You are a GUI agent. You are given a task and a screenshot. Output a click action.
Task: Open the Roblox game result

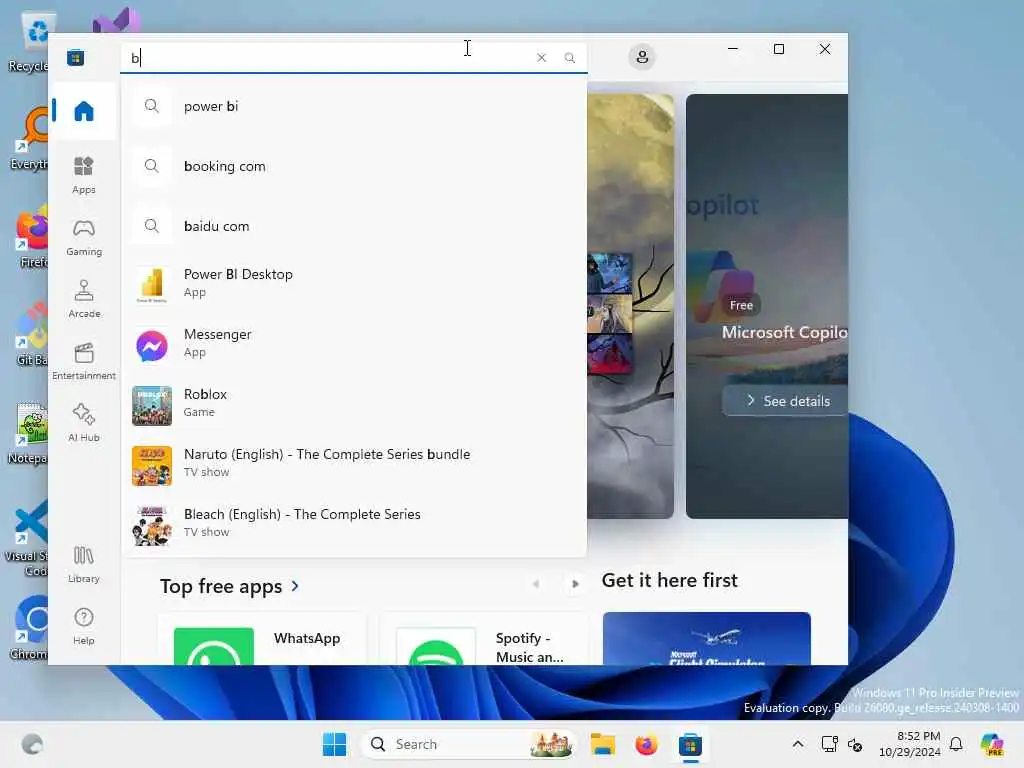354,404
